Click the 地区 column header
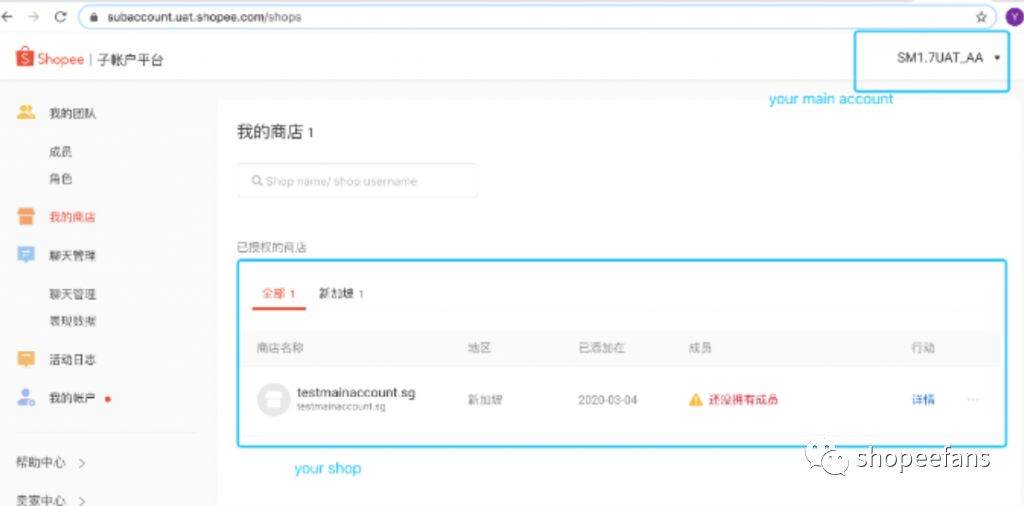 pos(479,348)
